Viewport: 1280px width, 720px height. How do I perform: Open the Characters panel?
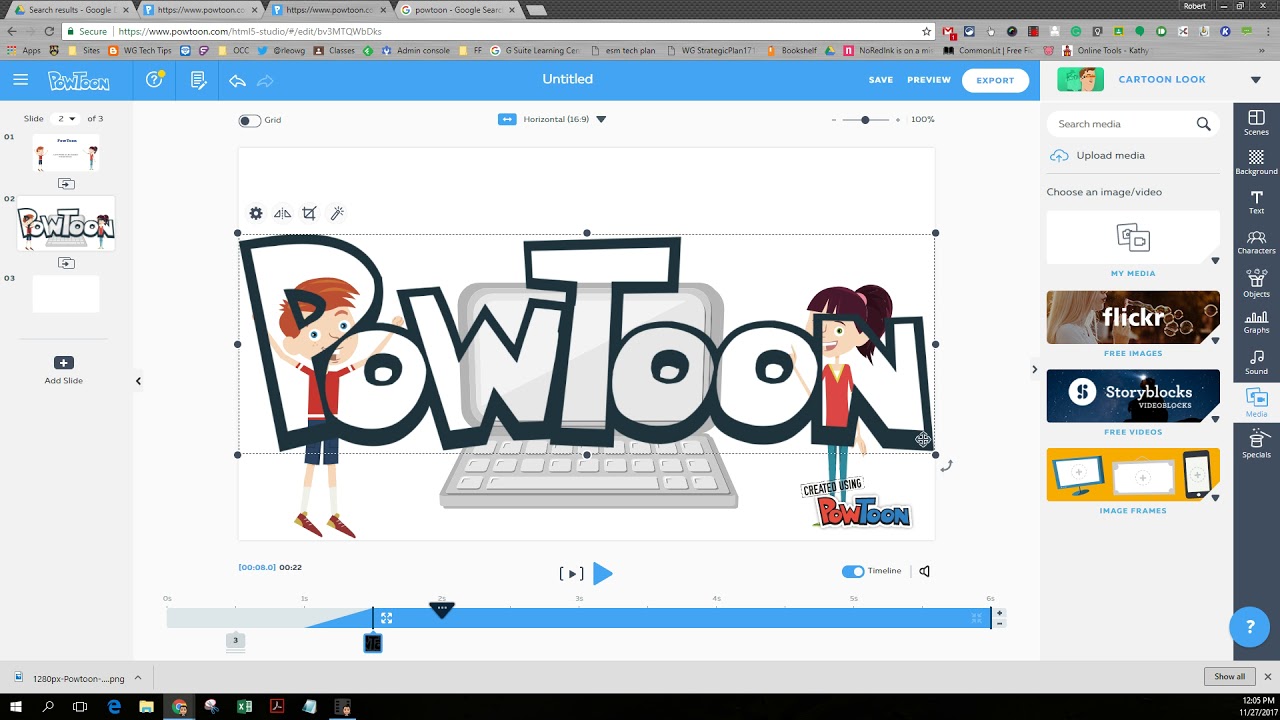[1256, 241]
